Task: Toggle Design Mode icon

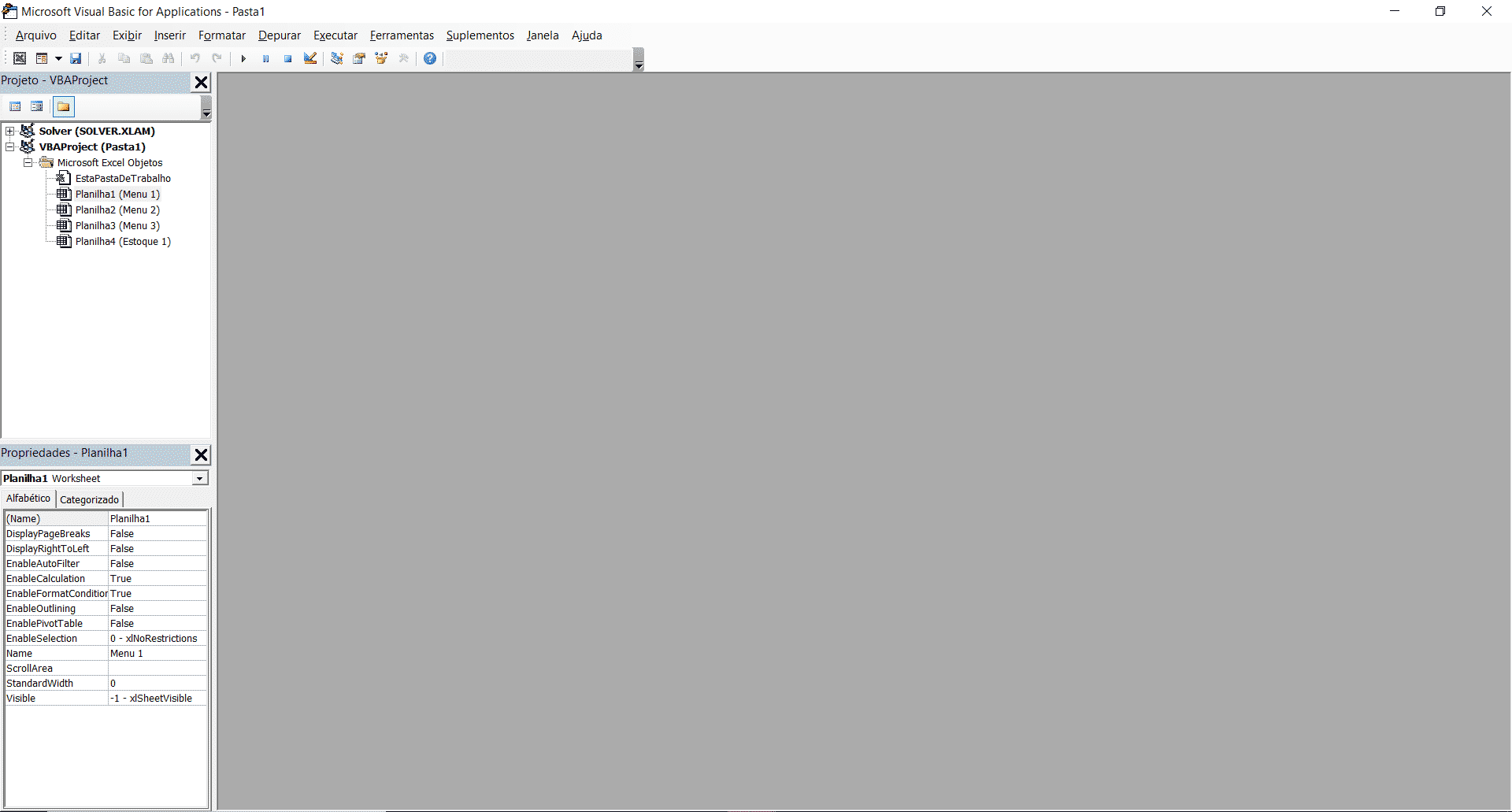Action: click(x=310, y=58)
